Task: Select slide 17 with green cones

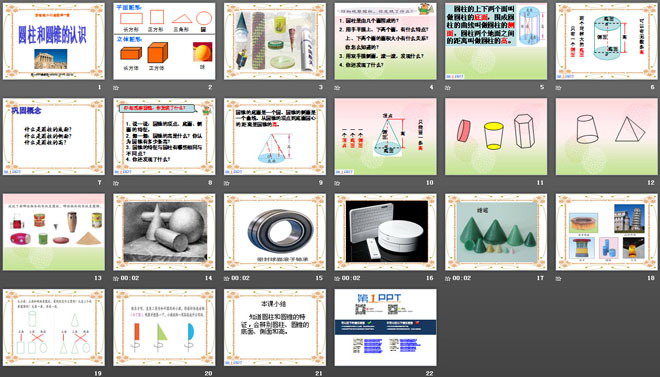Action: [496, 232]
